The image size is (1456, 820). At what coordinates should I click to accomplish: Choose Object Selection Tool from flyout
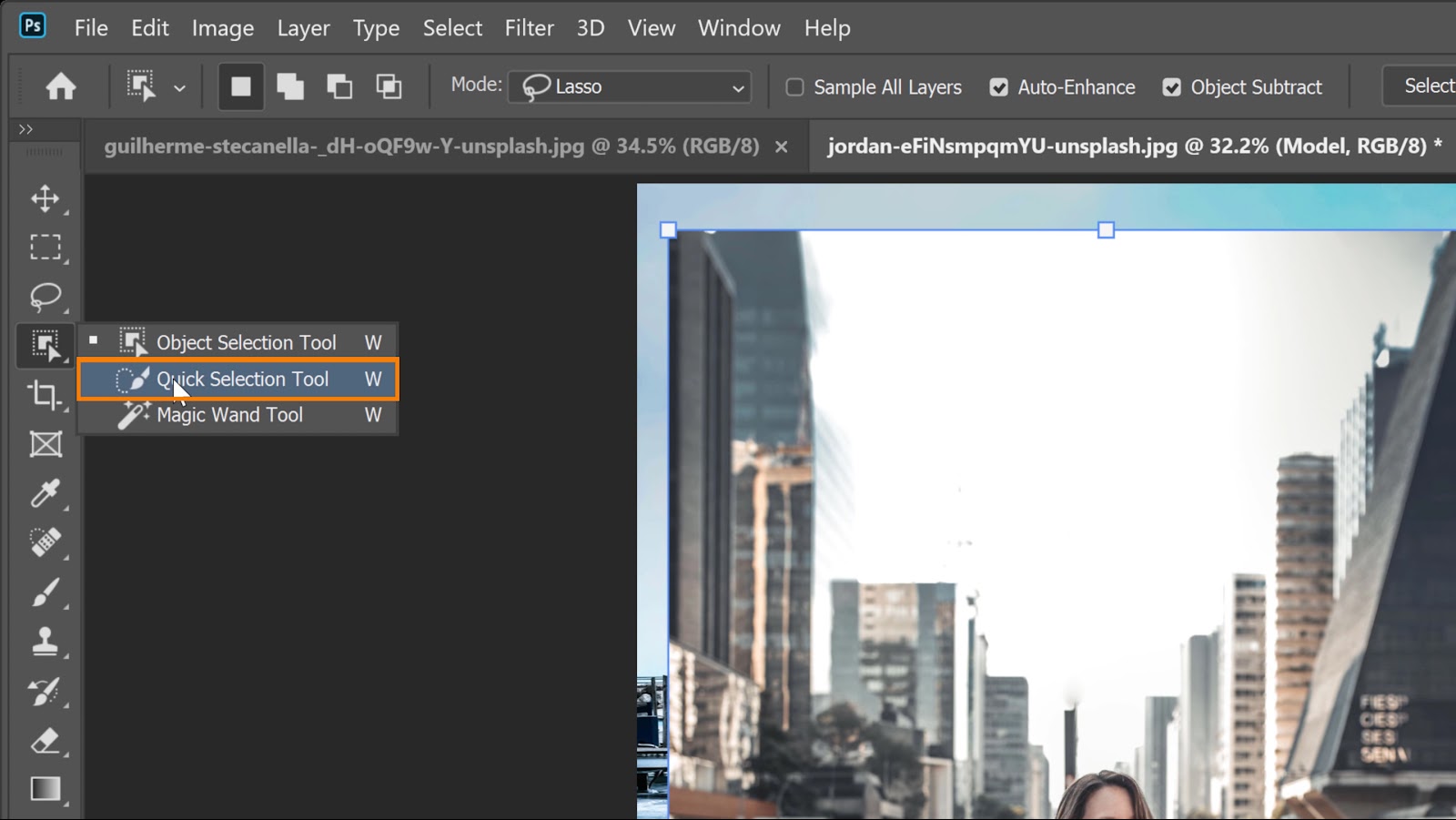(238, 342)
